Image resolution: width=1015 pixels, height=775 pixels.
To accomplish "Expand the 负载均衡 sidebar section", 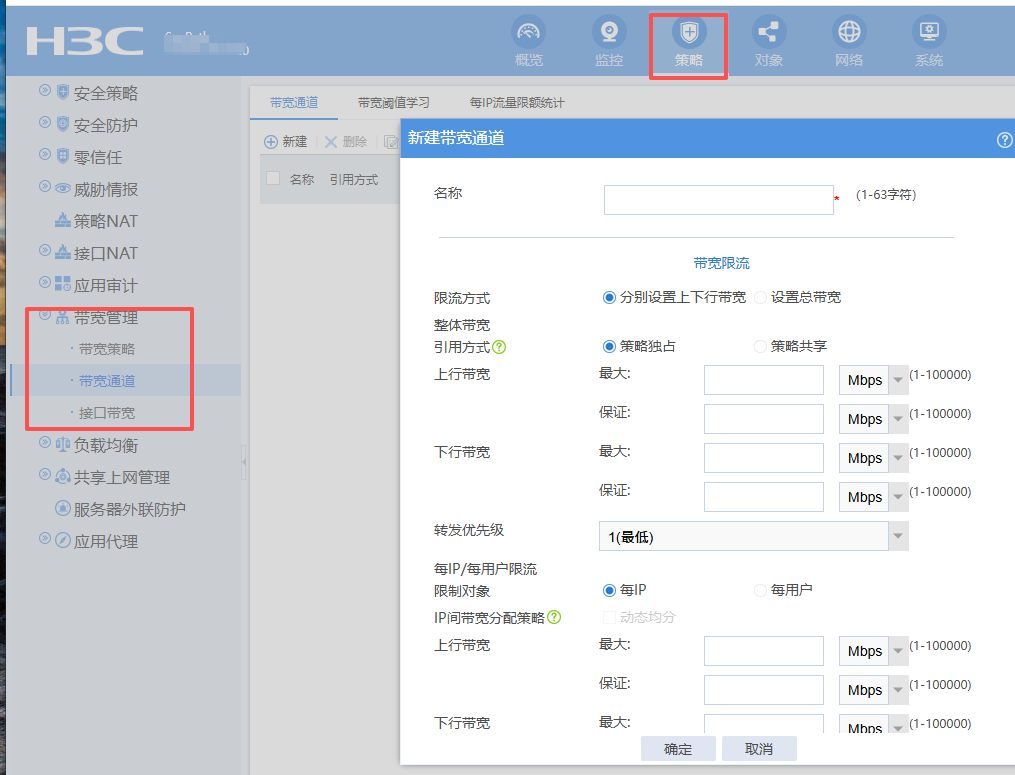I will coord(45,444).
